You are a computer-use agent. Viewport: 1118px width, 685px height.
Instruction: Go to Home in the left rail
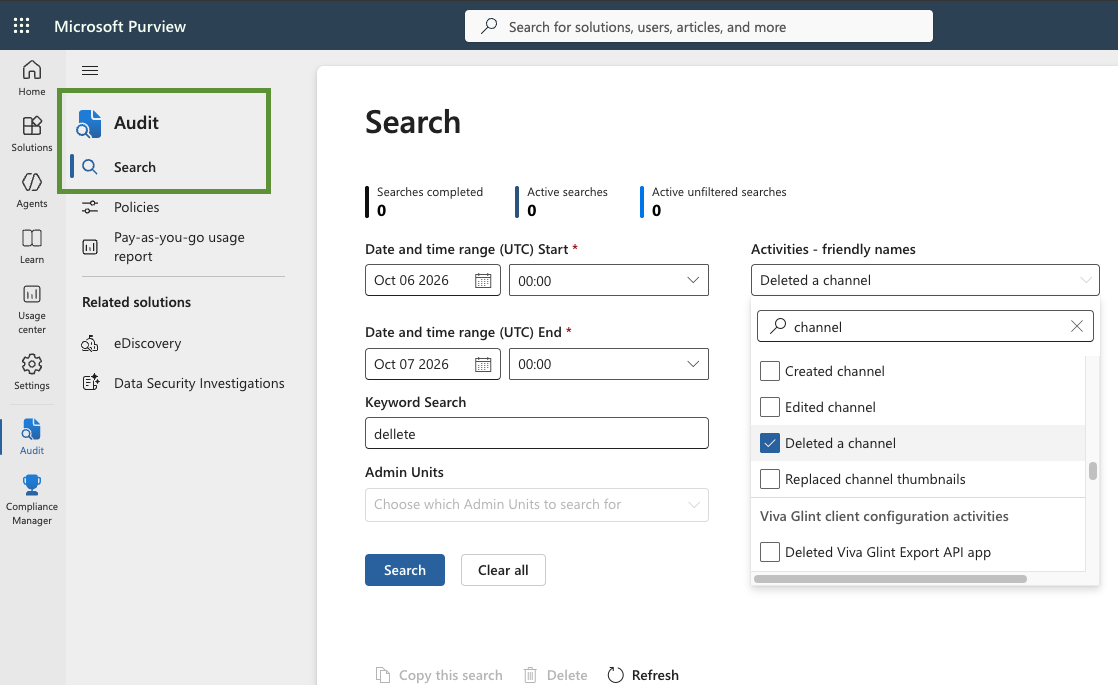[31, 78]
